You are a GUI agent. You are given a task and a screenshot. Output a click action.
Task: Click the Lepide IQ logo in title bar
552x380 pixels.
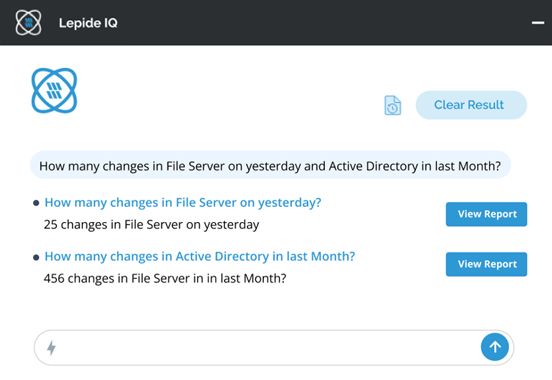tap(29, 23)
